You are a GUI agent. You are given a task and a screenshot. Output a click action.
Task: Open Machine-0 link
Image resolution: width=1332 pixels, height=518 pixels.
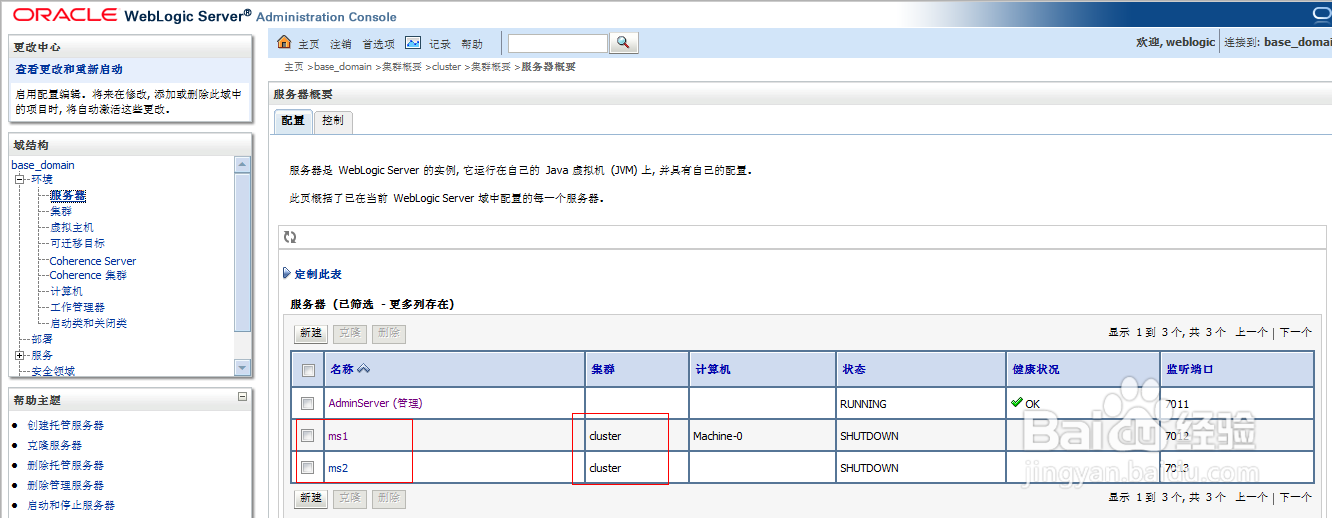click(x=718, y=436)
